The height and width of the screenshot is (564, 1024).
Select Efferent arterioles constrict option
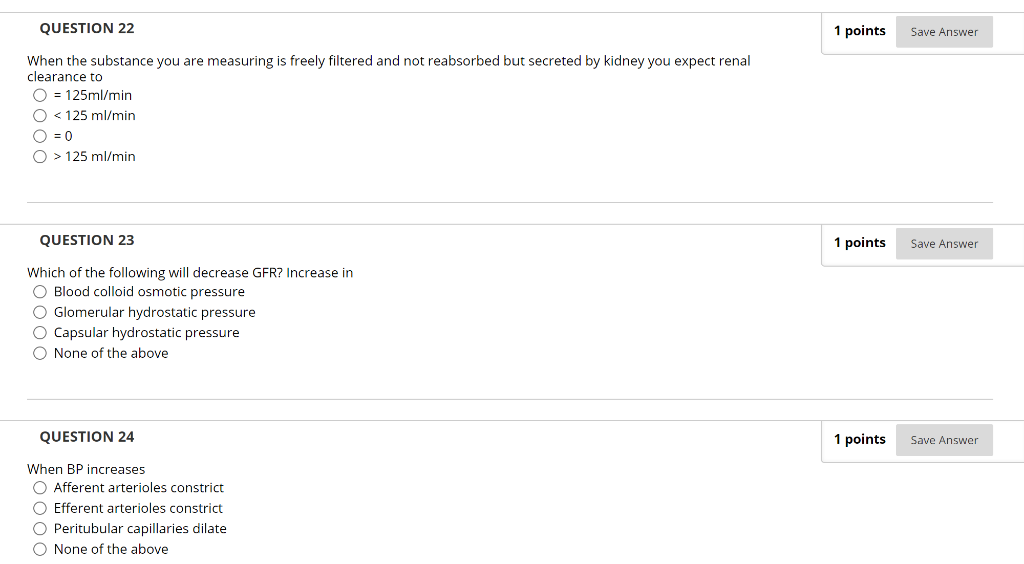(40, 509)
